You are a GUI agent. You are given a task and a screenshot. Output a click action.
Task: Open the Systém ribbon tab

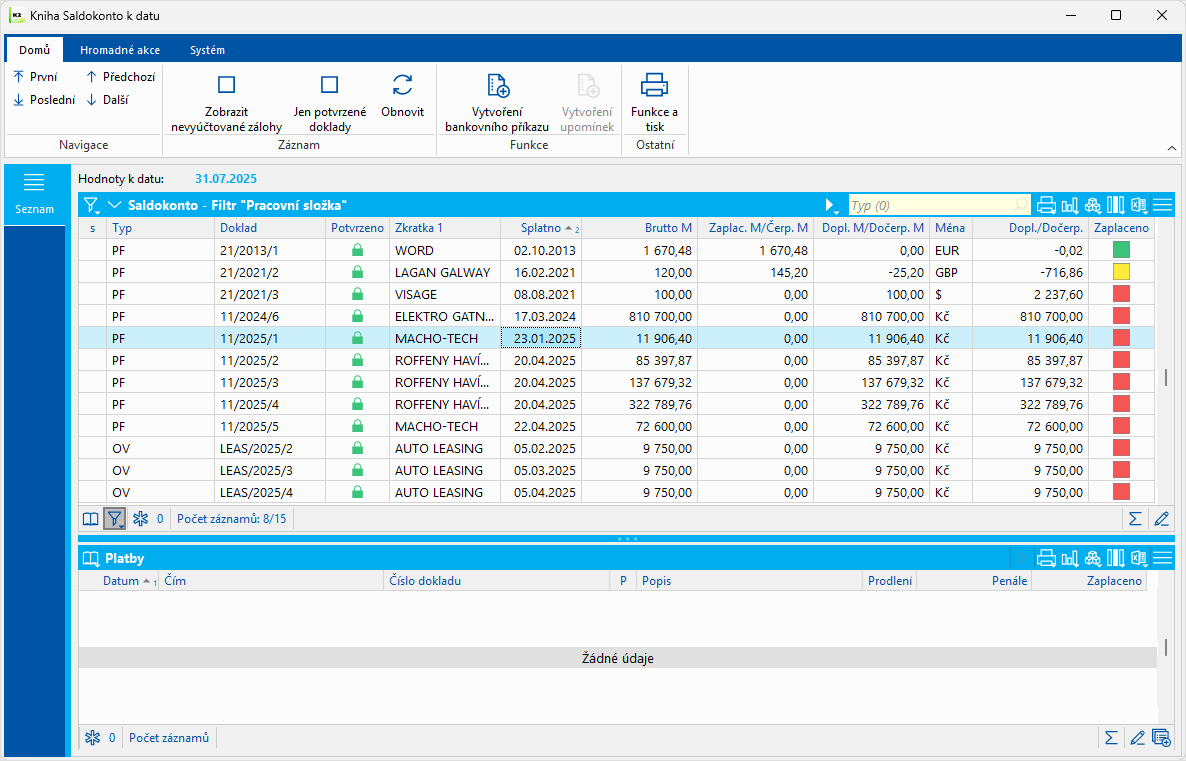207,50
